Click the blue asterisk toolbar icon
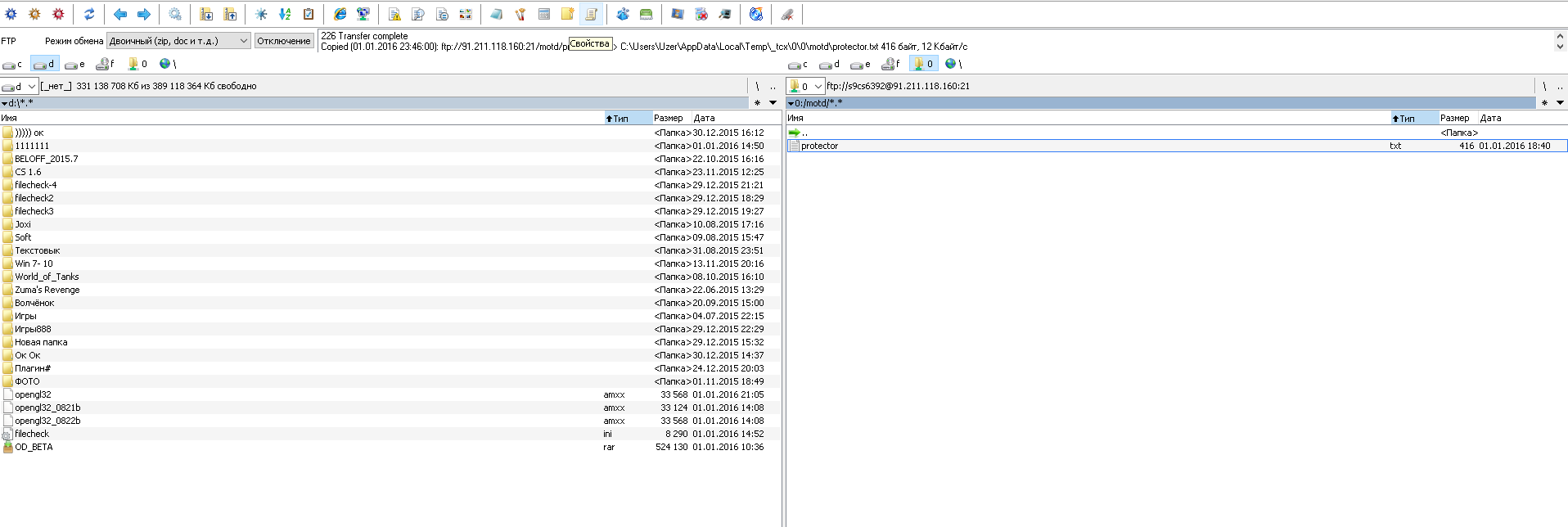The image size is (1568, 527). [261, 14]
